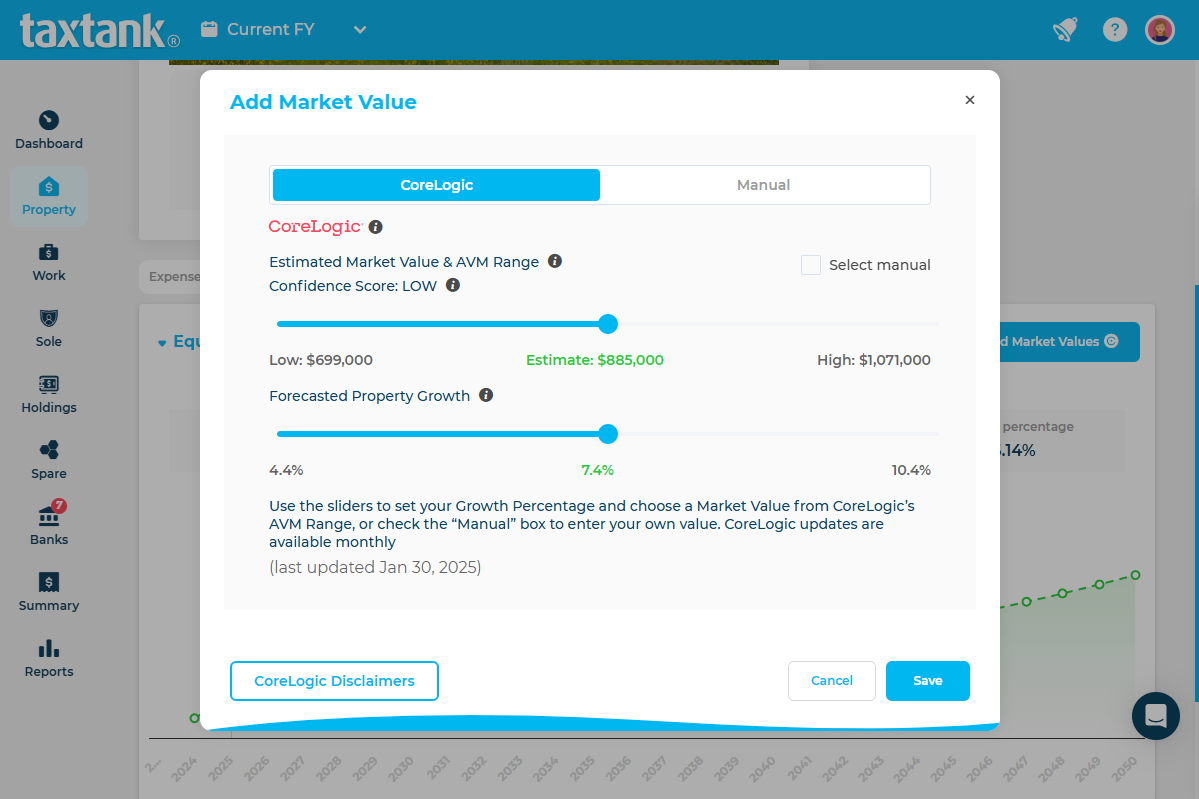Click the 10.4% maximum growth label
The height and width of the screenshot is (799, 1199).
[x=911, y=470]
